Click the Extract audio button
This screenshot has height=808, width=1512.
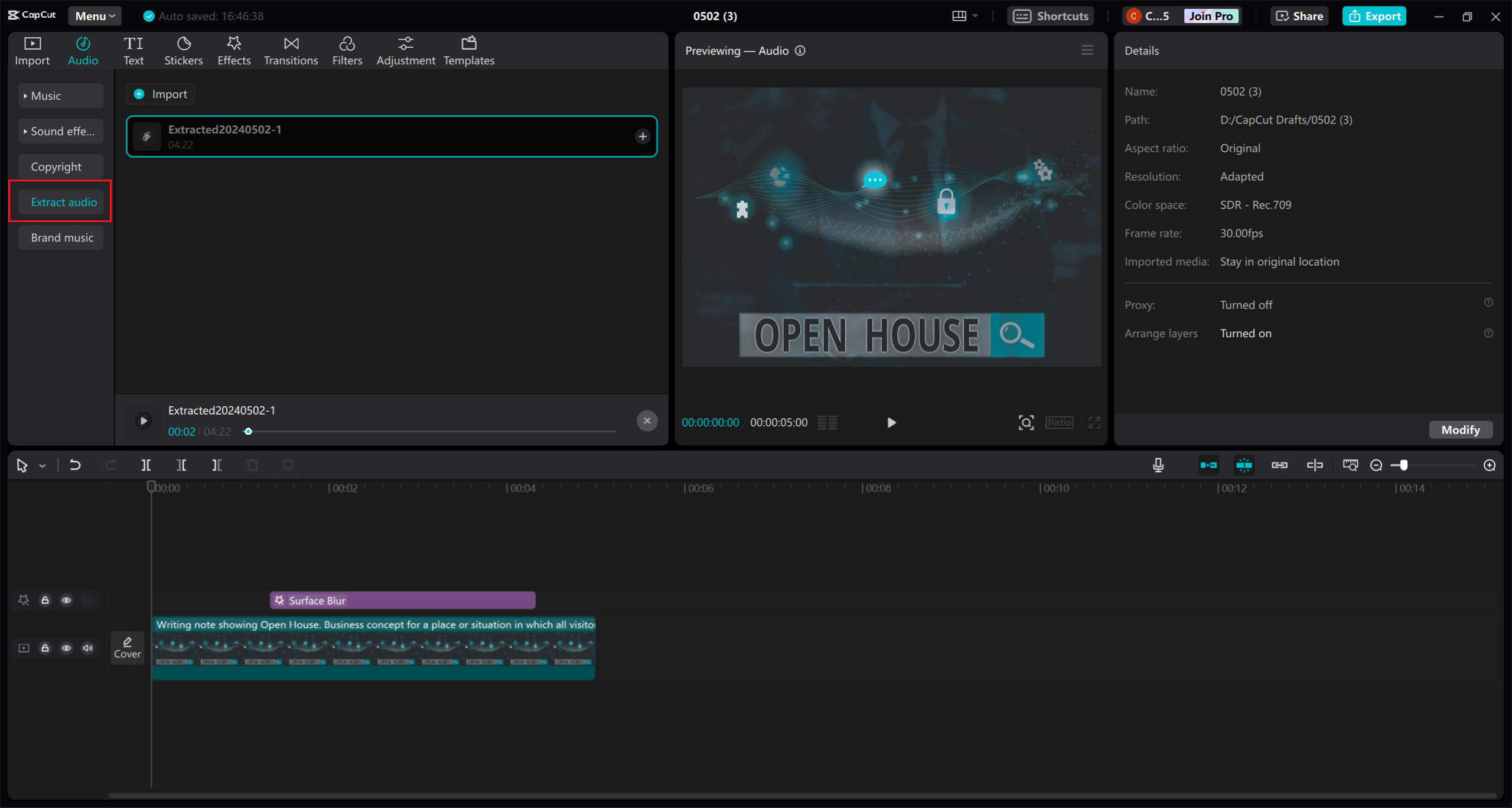(x=63, y=201)
